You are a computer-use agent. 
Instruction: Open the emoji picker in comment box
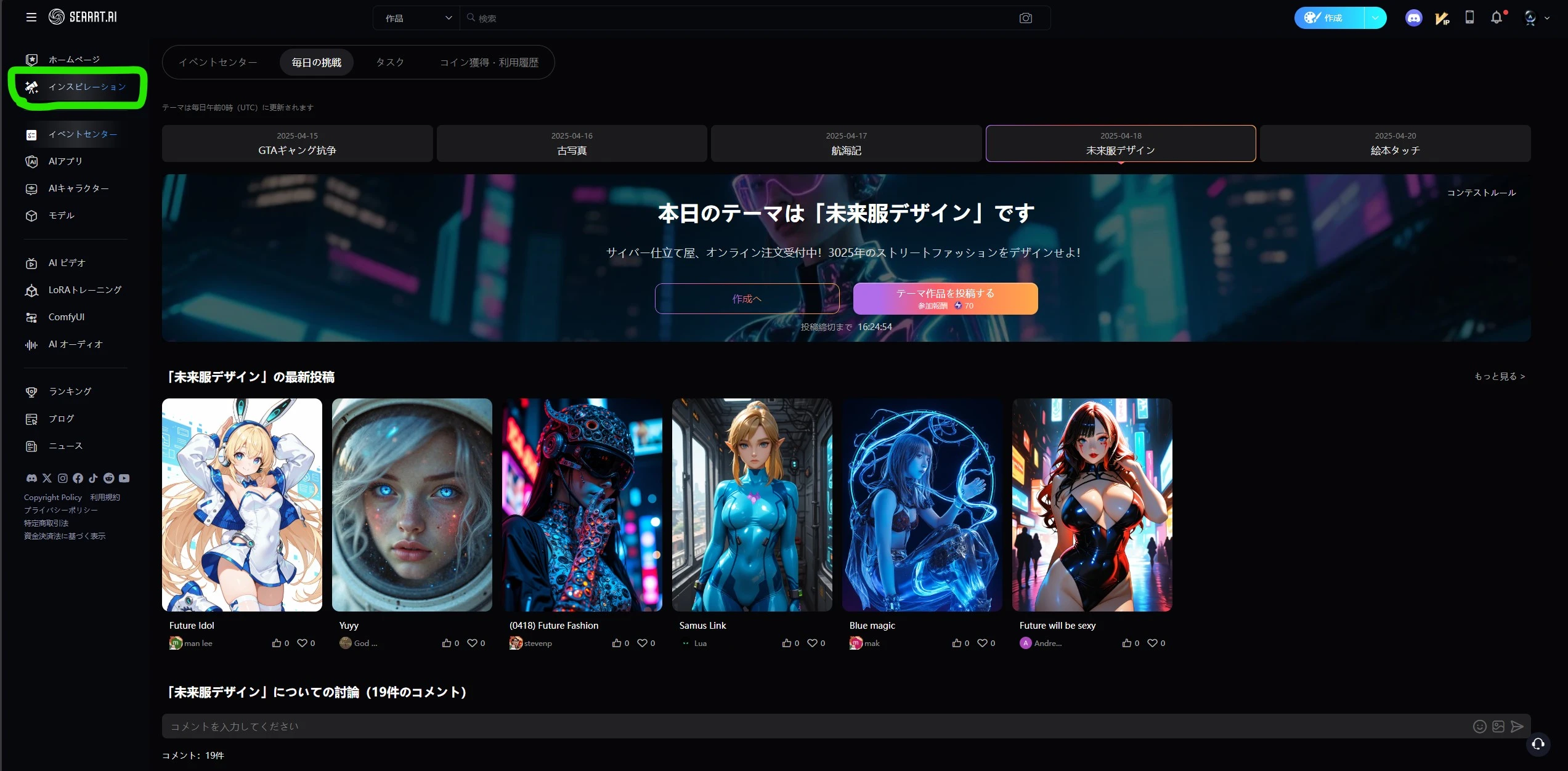(x=1479, y=727)
